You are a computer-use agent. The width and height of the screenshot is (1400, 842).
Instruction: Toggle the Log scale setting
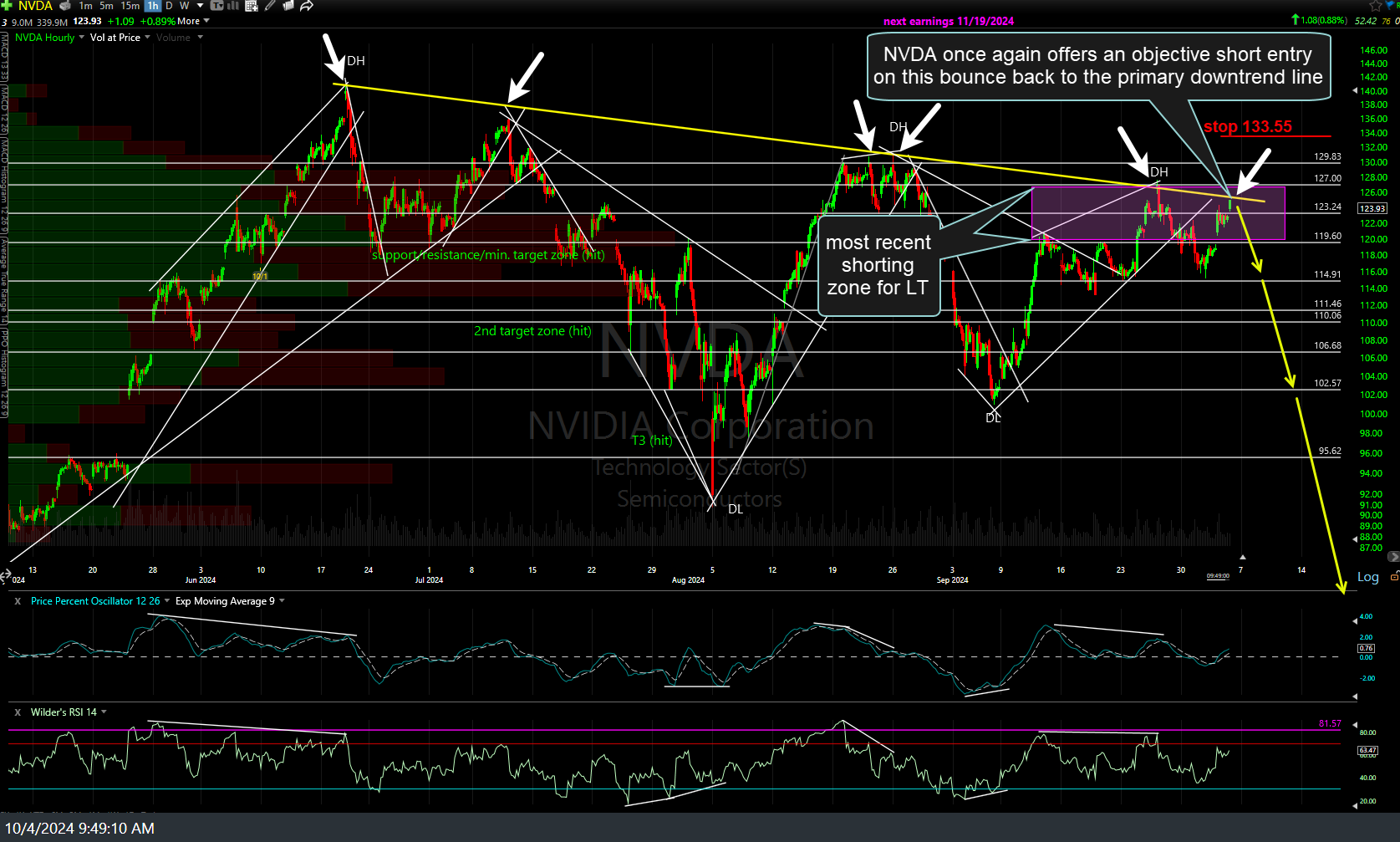point(1368,577)
